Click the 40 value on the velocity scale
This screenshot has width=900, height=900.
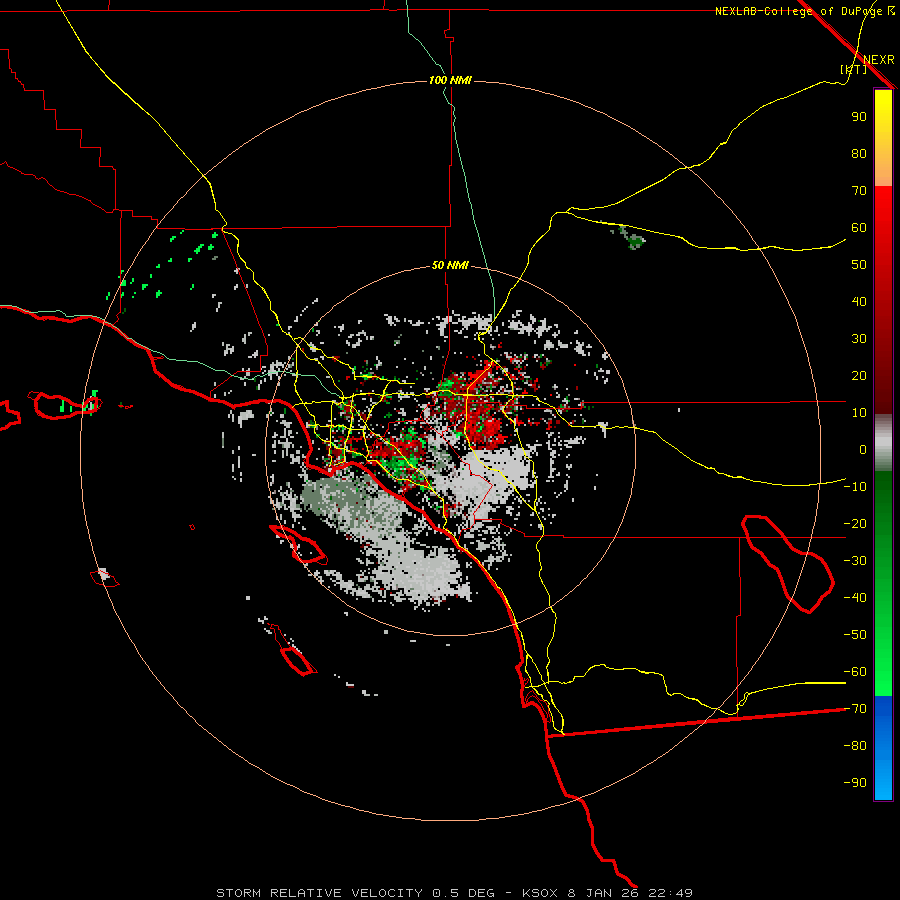point(859,302)
